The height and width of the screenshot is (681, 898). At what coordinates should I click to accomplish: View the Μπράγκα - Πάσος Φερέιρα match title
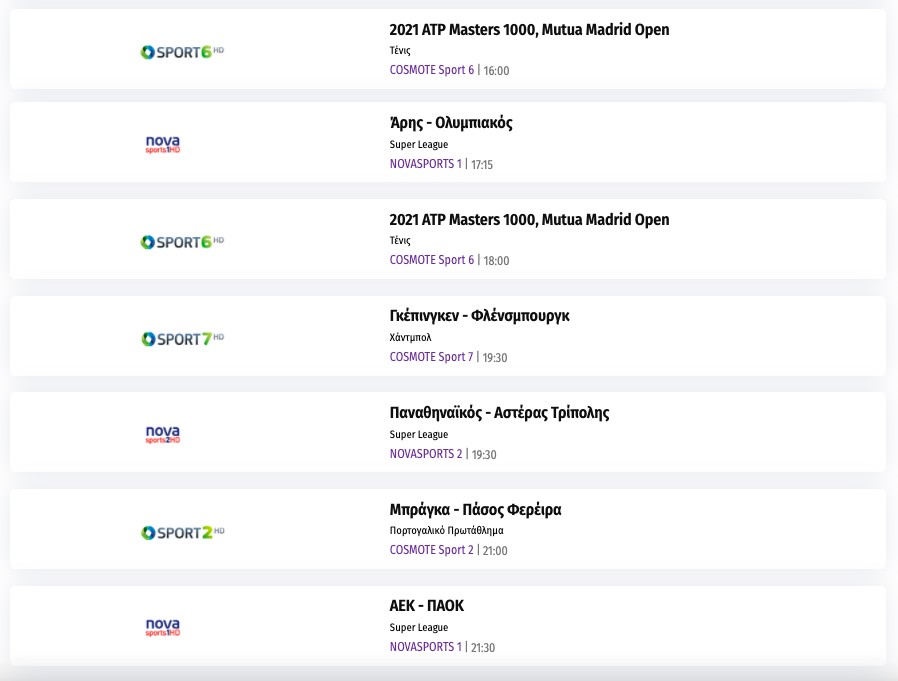[475, 510]
